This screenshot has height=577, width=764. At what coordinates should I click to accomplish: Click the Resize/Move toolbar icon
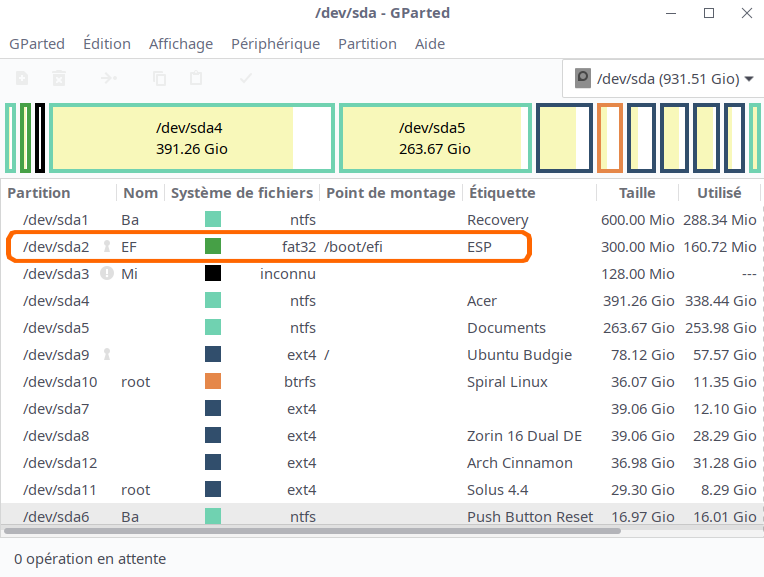109,78
